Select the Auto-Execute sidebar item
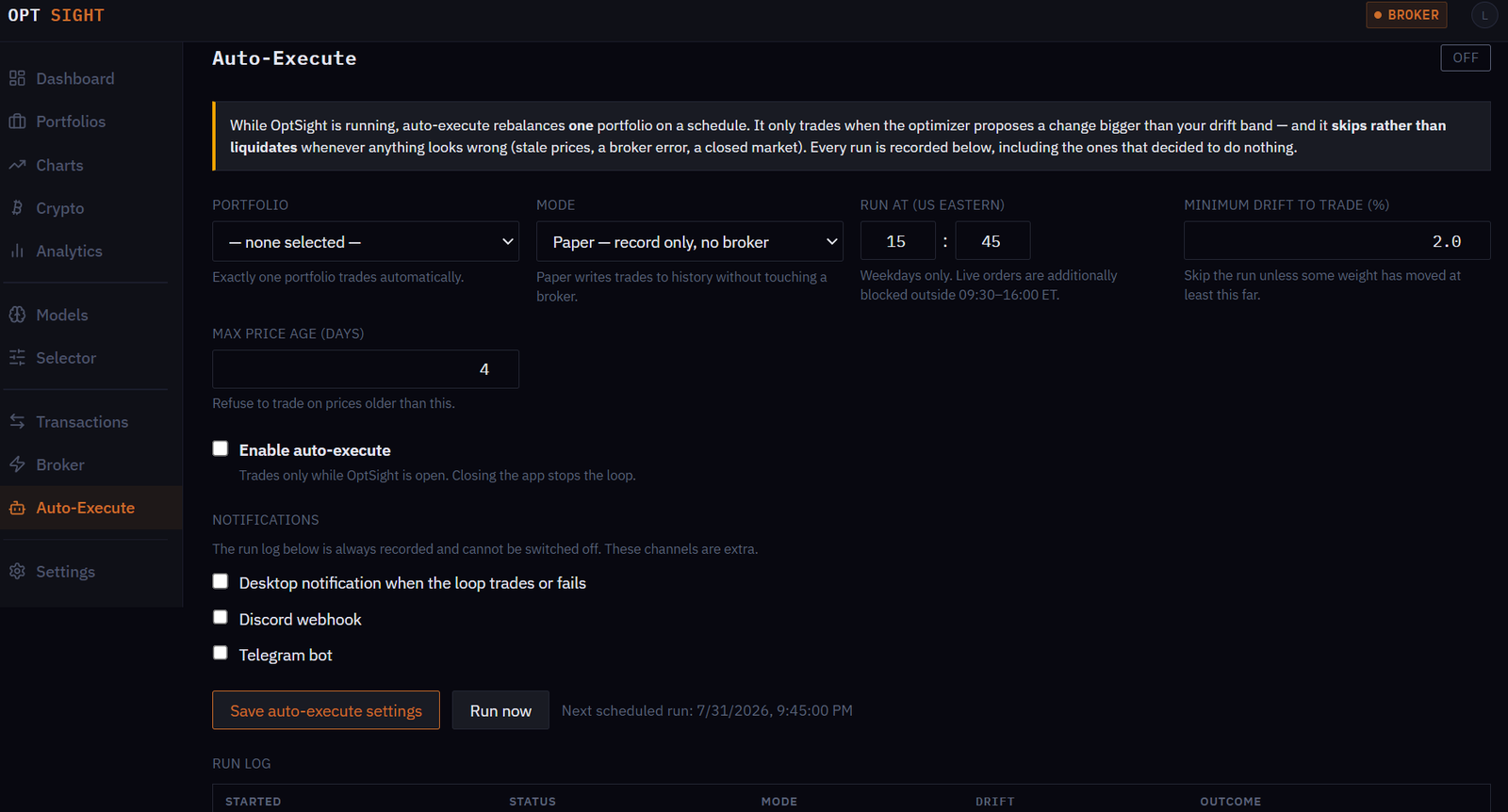The width and height of the screenshot is (1508, 812). click(91, 508)
